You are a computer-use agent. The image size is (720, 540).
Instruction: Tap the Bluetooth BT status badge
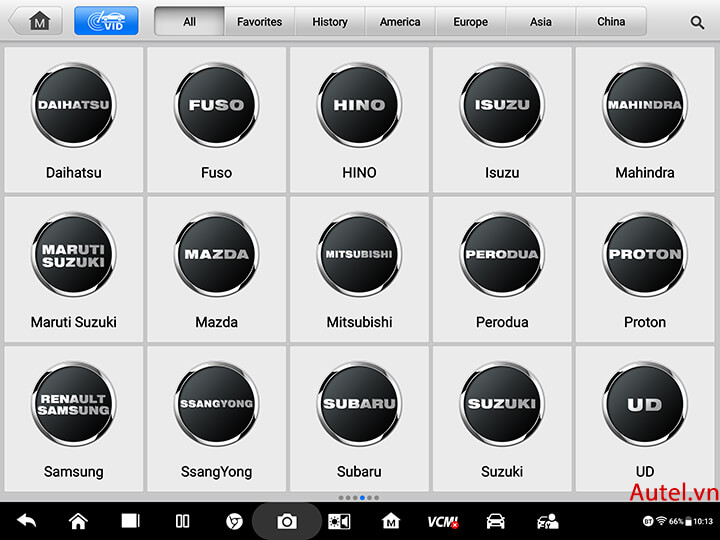coord(648,521)
